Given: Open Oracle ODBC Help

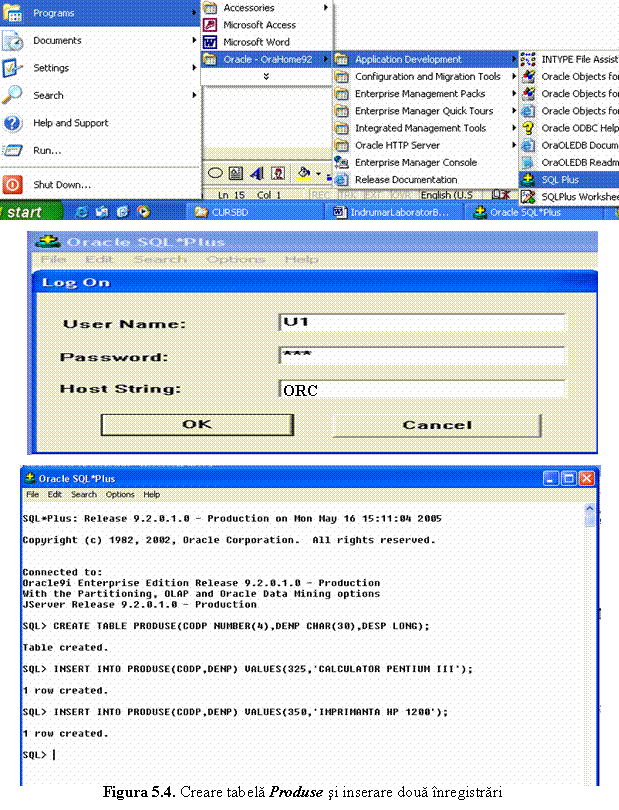Looking at the screenshot, I should pyautogui.click(x=569, y=128).
